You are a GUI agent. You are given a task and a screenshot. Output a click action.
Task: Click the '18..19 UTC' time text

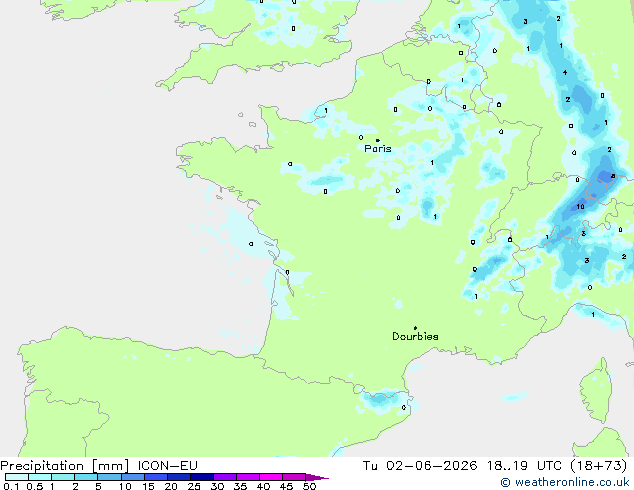pyautogui.click(x=524, y=466)
